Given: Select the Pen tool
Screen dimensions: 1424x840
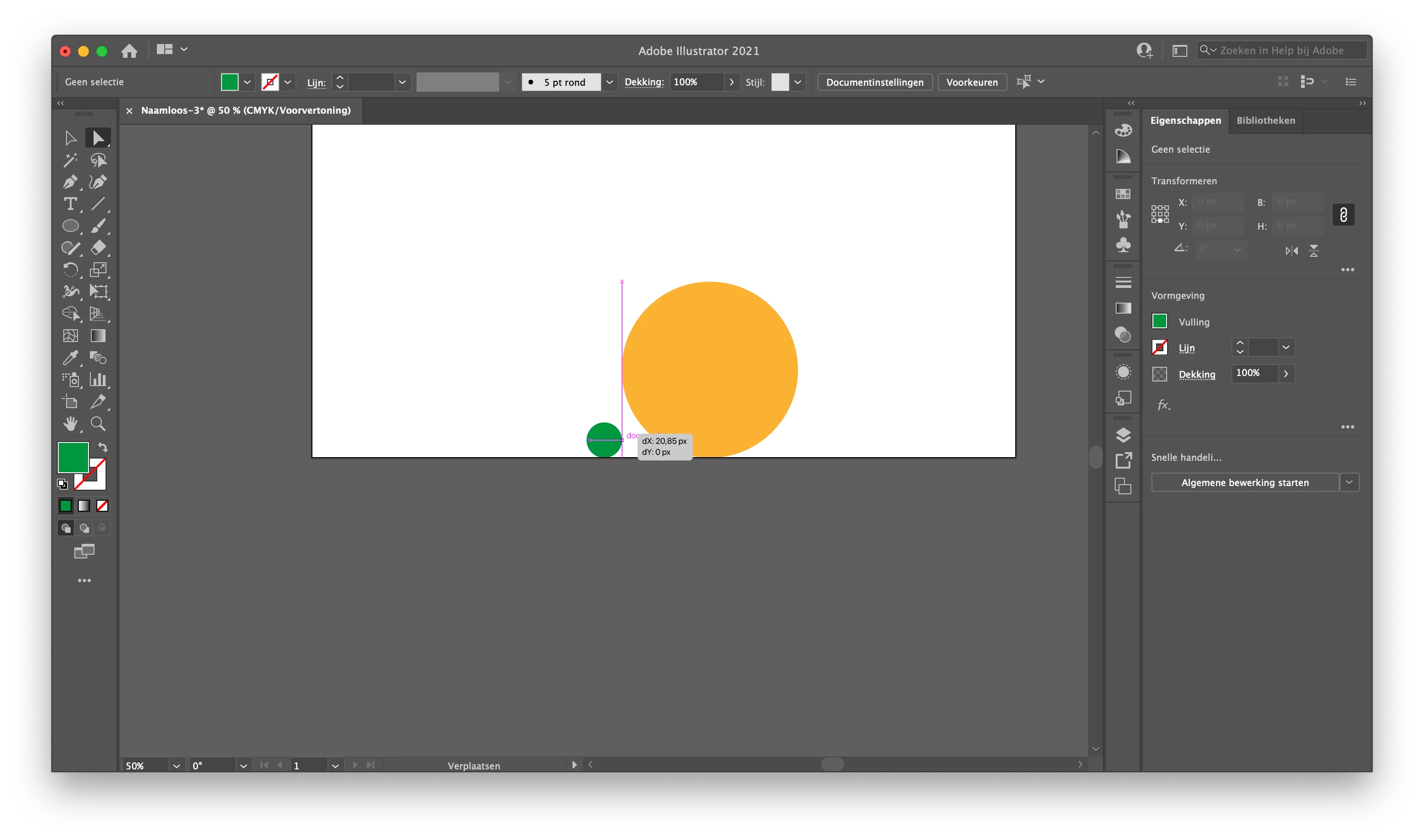Looking at the screenshot, I should (x=70, y=182).
